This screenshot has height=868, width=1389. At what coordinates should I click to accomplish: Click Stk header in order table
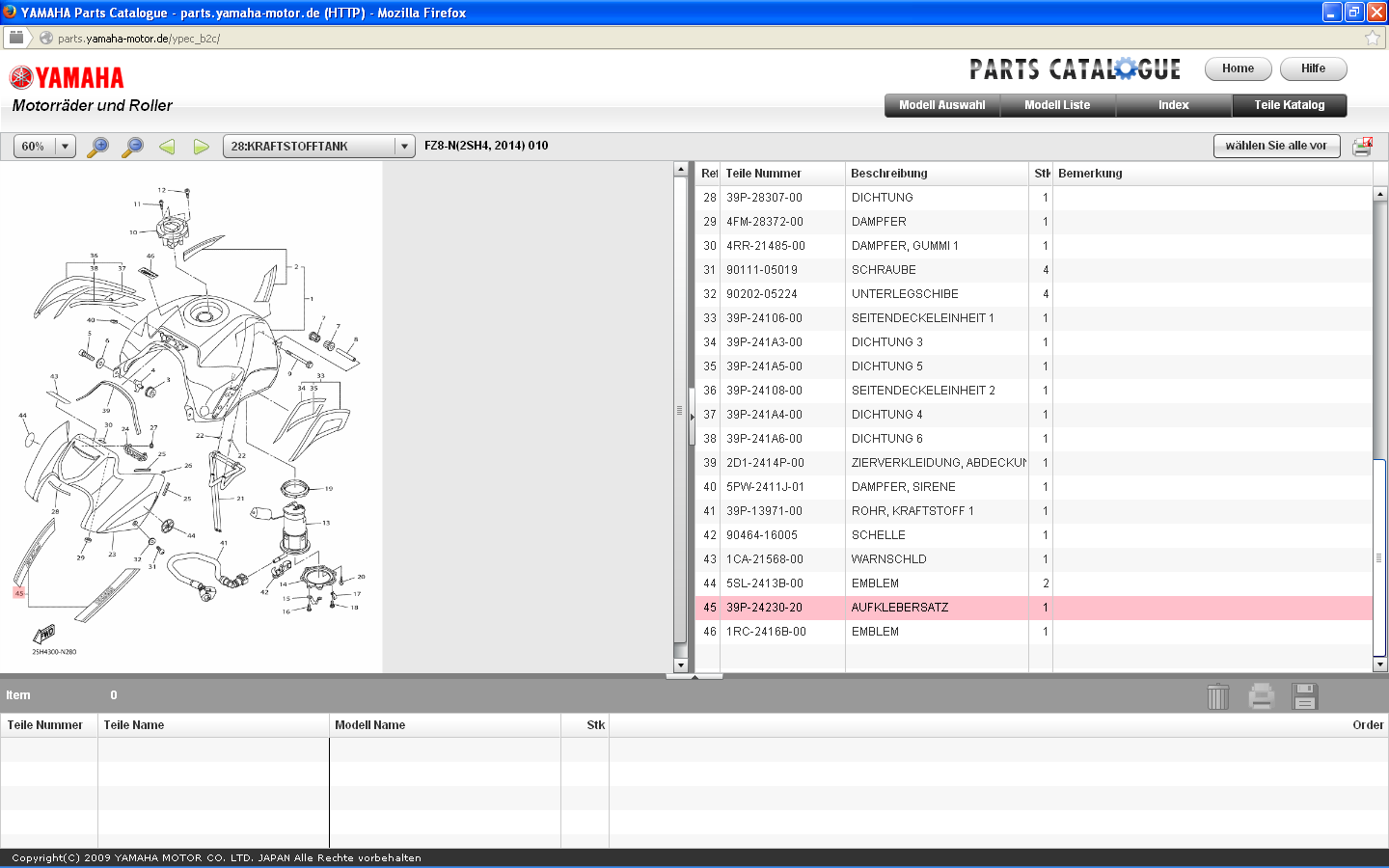[x=585, y=725]
